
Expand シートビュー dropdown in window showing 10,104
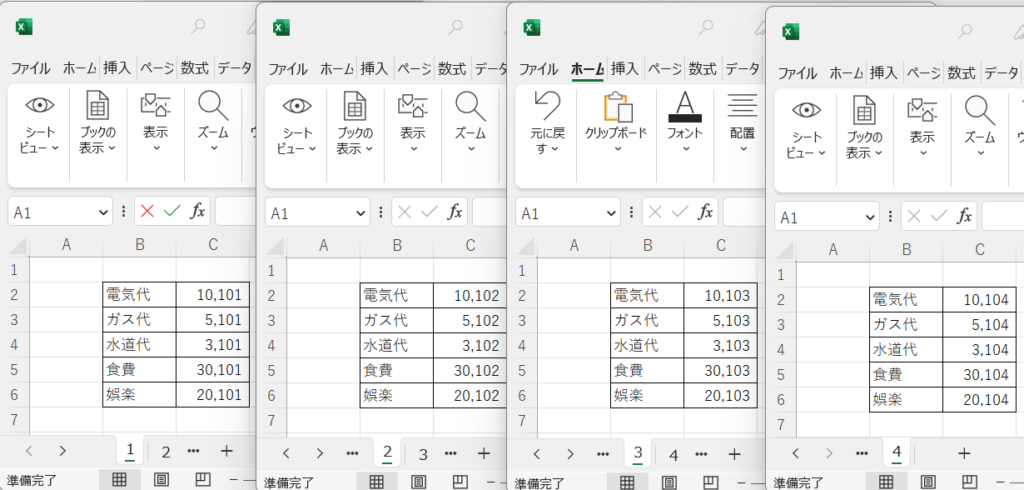pyautogui.click(x=821, y=153)
